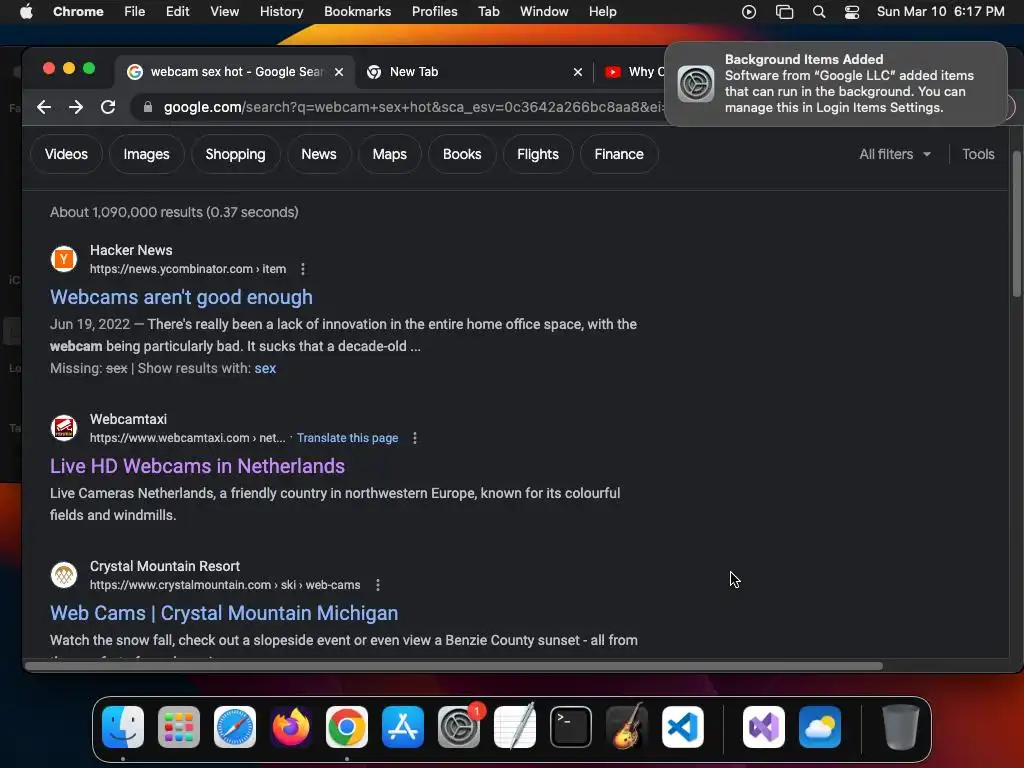The image size is (1024, 768).
Task: Reload the page with the refresh icon
Action: tap(108, 107)
